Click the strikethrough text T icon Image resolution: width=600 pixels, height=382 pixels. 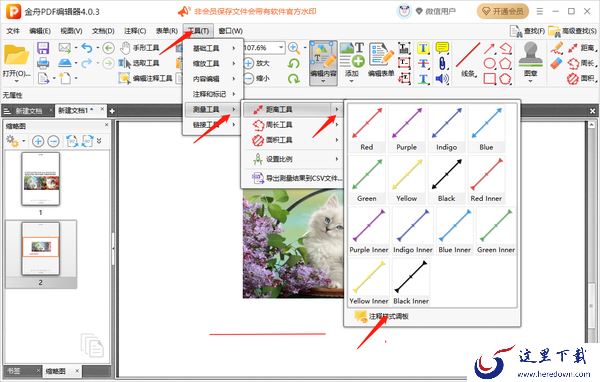pos(423,63)
